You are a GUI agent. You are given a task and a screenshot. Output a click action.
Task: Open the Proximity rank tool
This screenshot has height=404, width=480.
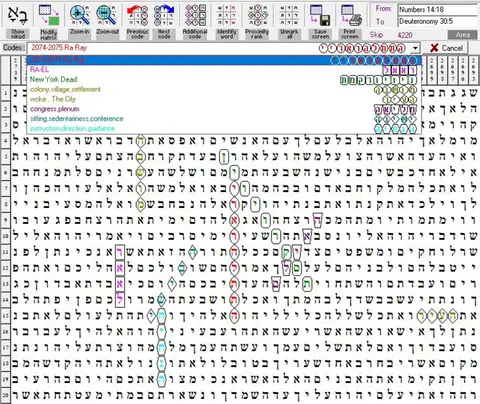pos(257,21)
